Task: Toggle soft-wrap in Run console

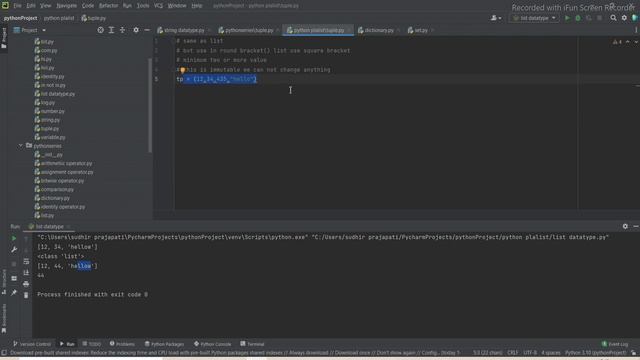Action: point(26,261)
